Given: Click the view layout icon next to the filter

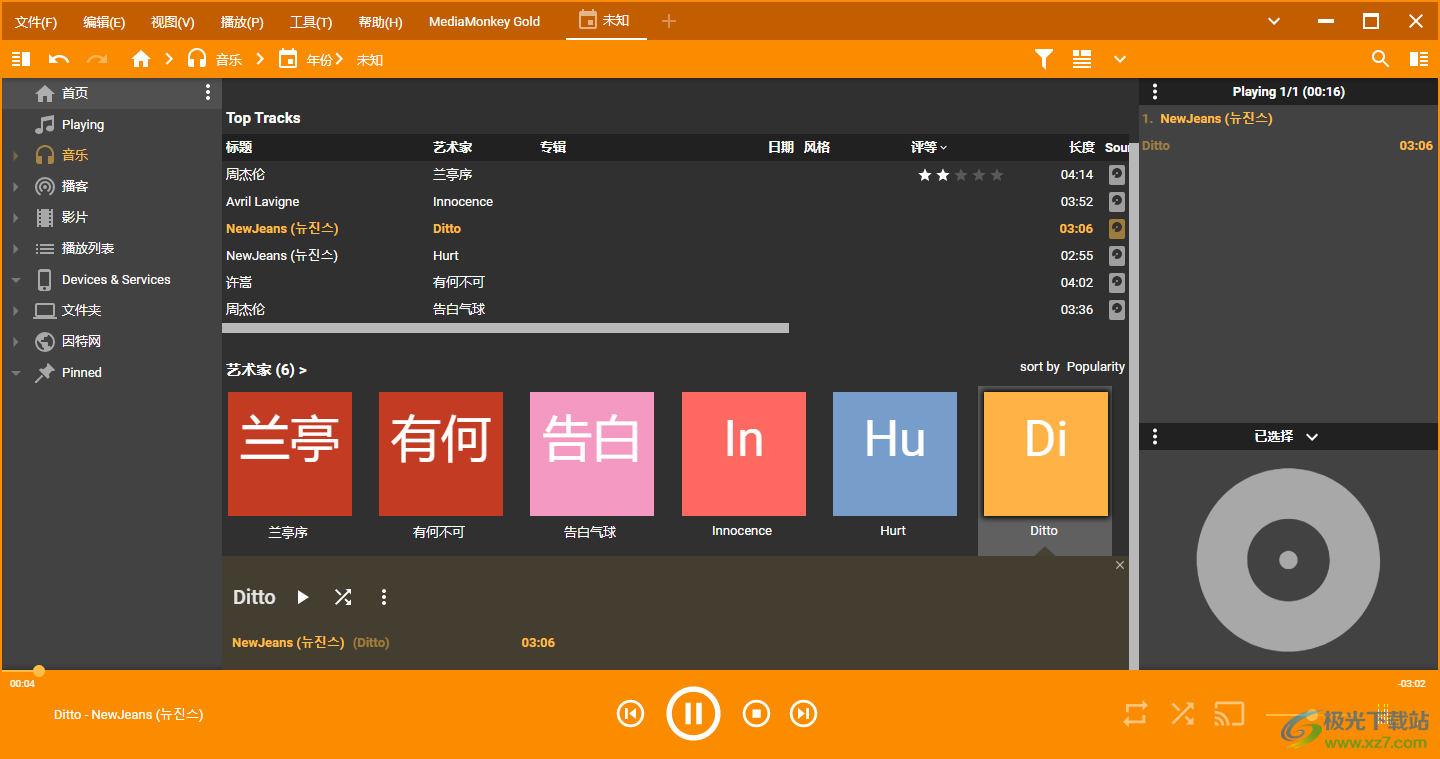Looking at the screenshot, I should (x=1081, y=59).
